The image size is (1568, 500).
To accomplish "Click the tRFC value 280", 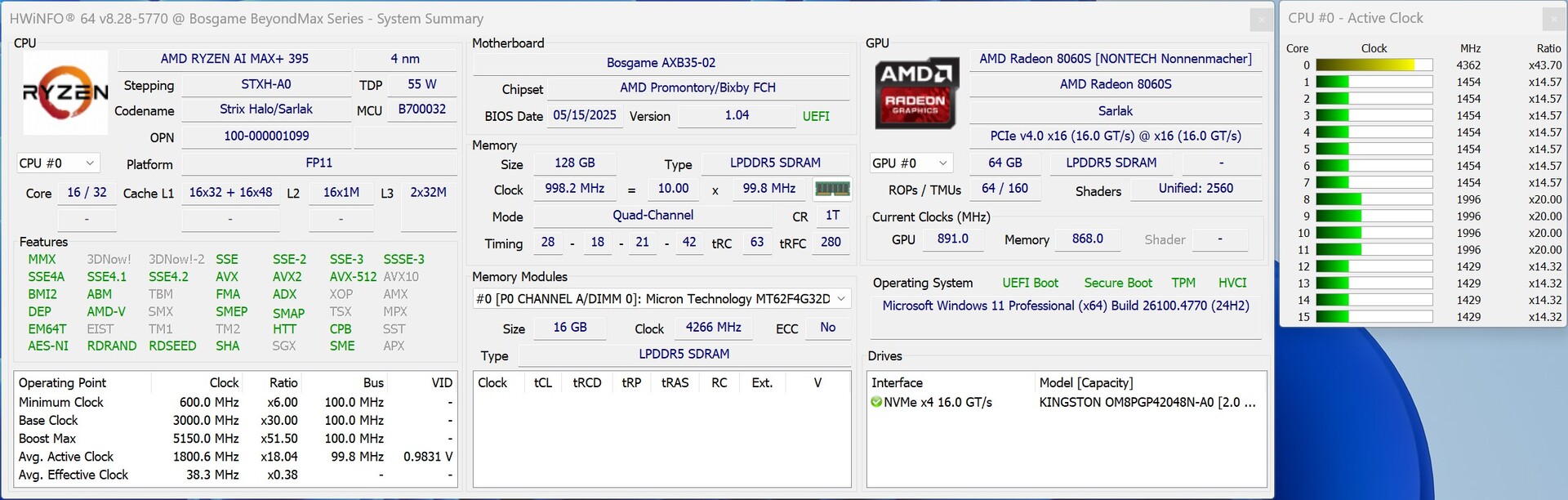I will tap(831, 243).
